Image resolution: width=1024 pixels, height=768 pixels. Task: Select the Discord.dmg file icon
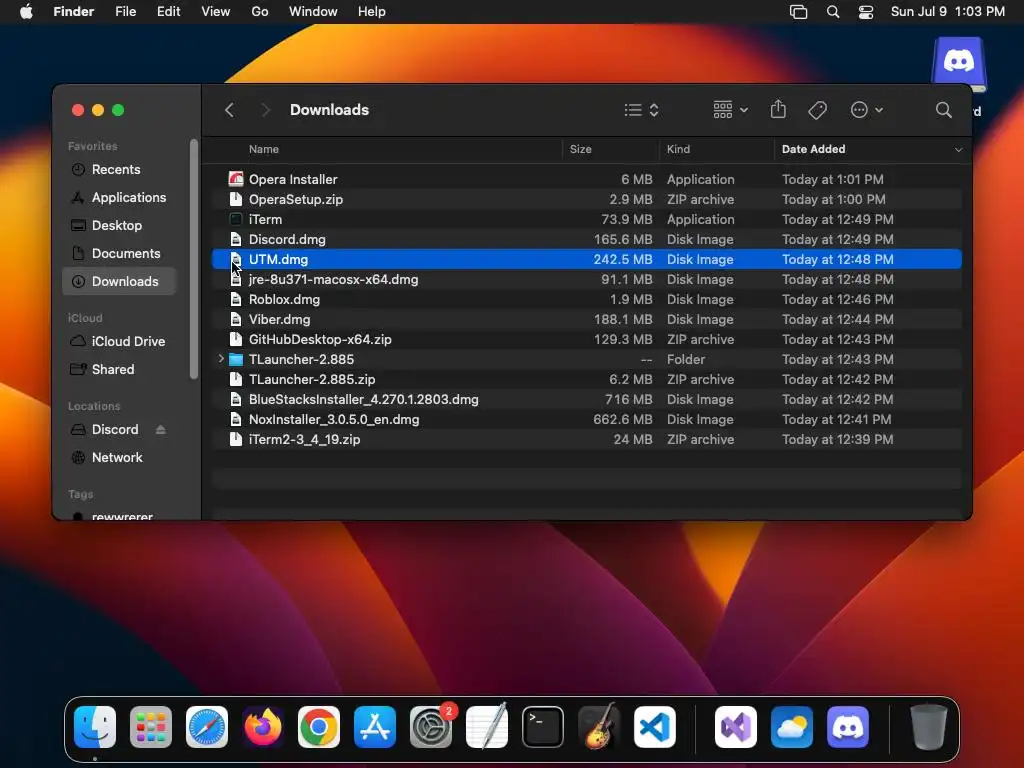point(236,240)
